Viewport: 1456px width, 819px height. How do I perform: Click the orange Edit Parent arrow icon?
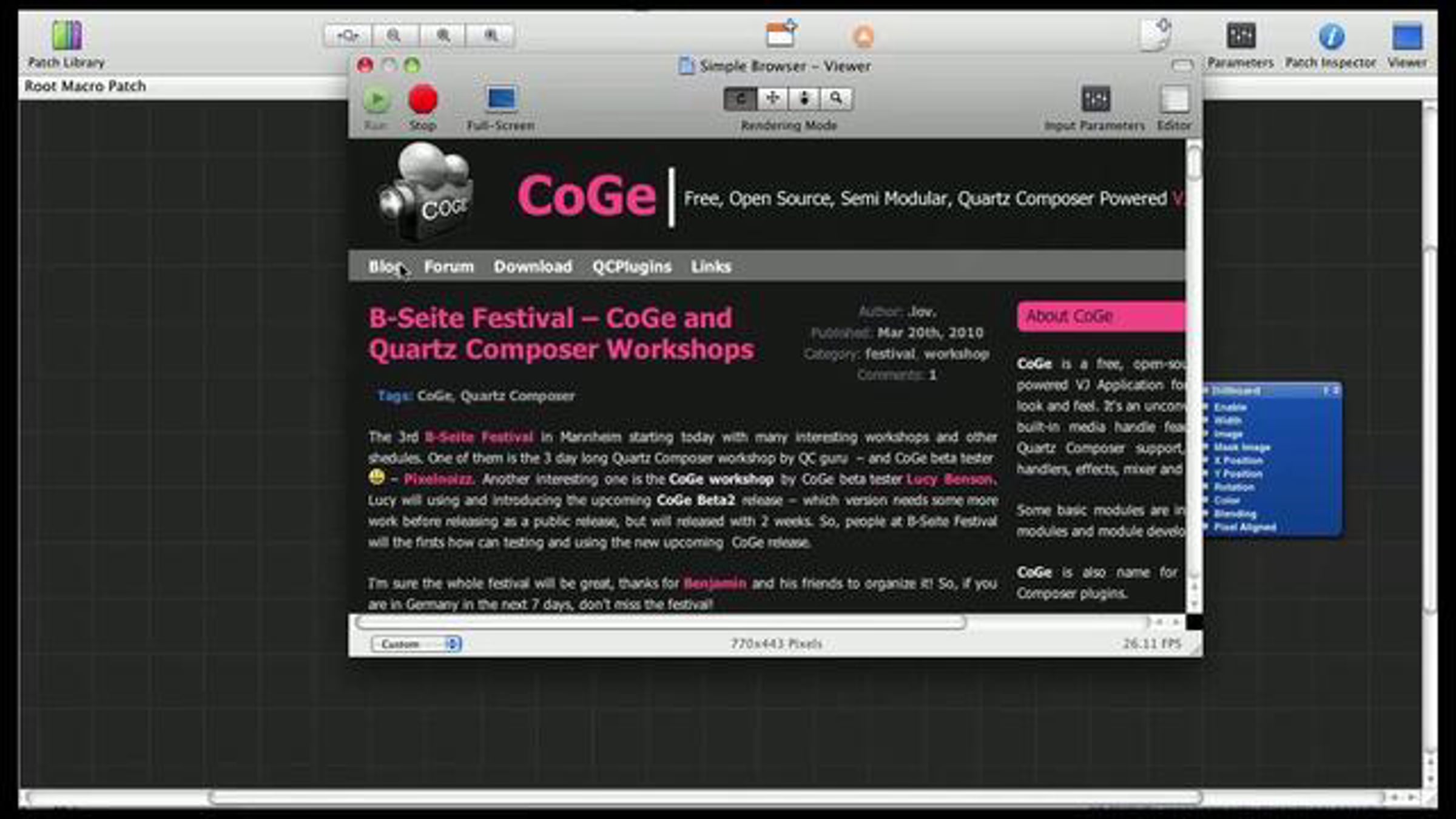(863, 36)
